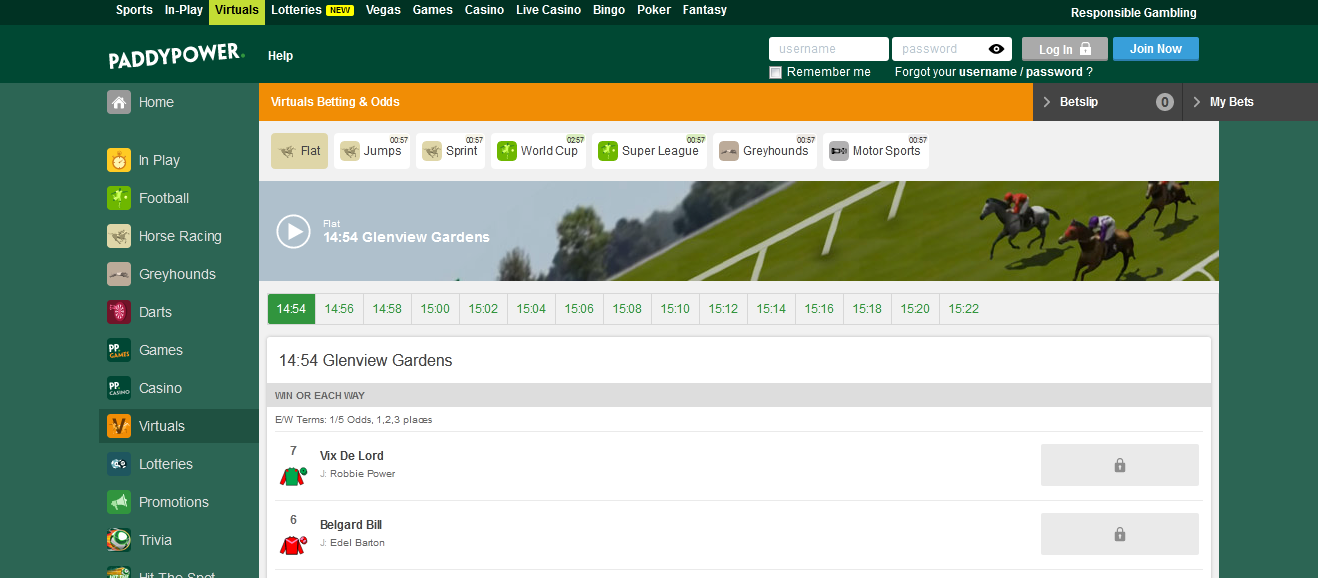Select the 15:22 race time

[963, 309]
